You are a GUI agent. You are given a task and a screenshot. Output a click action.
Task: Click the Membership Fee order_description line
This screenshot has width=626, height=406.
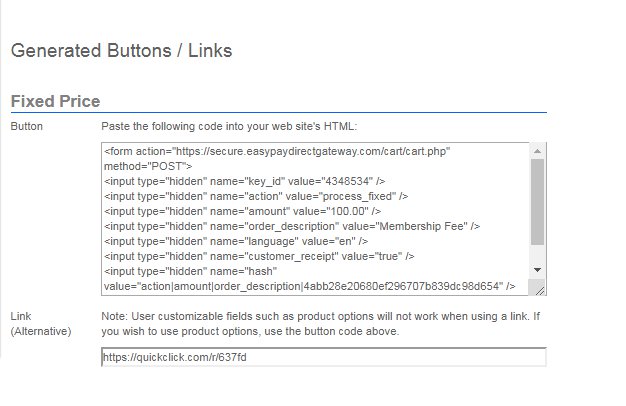292,226
